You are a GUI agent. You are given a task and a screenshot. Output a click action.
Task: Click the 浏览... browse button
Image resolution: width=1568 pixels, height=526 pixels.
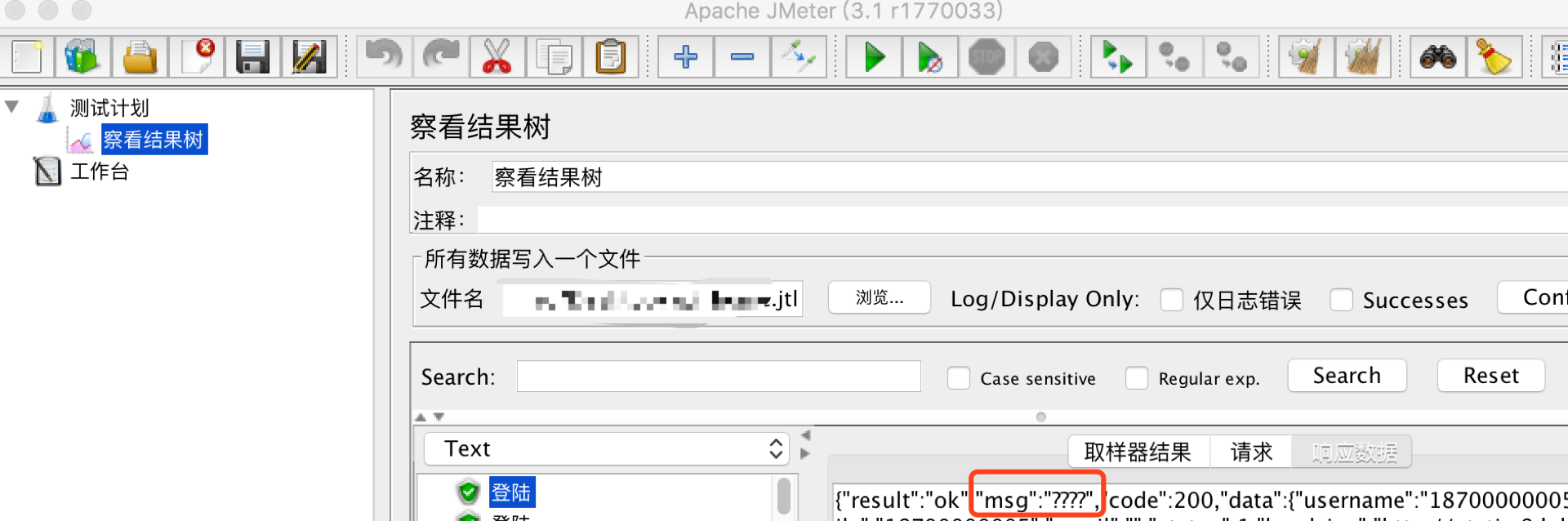(x=880, y=298)
